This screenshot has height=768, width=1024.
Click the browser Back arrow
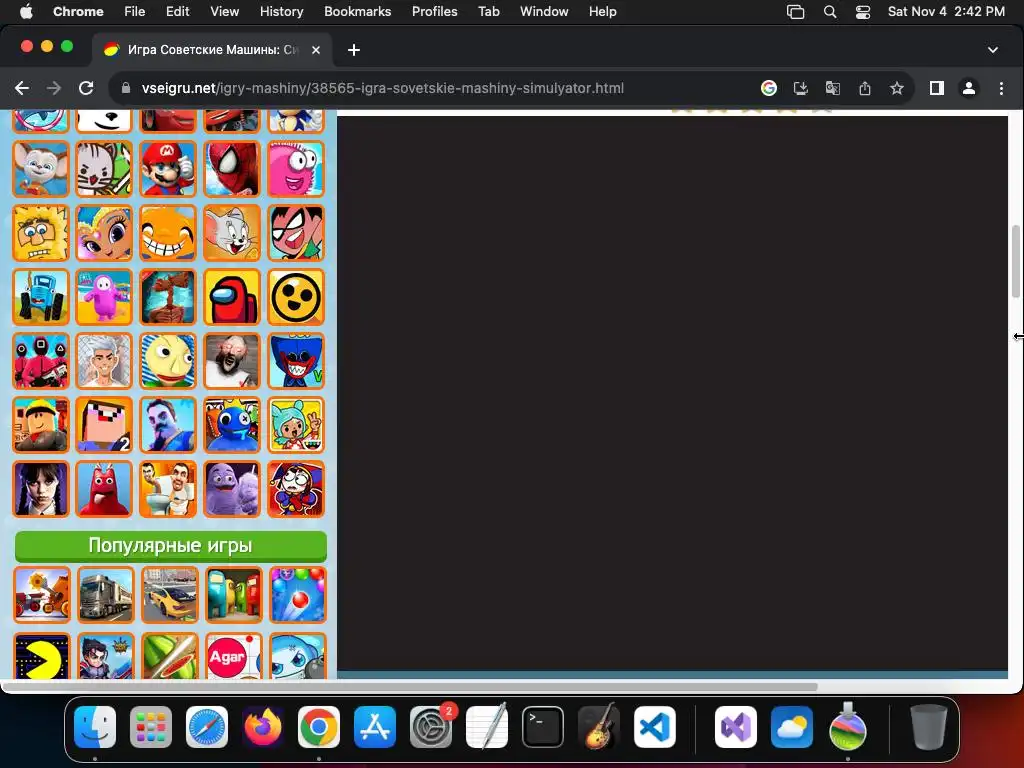22,88
